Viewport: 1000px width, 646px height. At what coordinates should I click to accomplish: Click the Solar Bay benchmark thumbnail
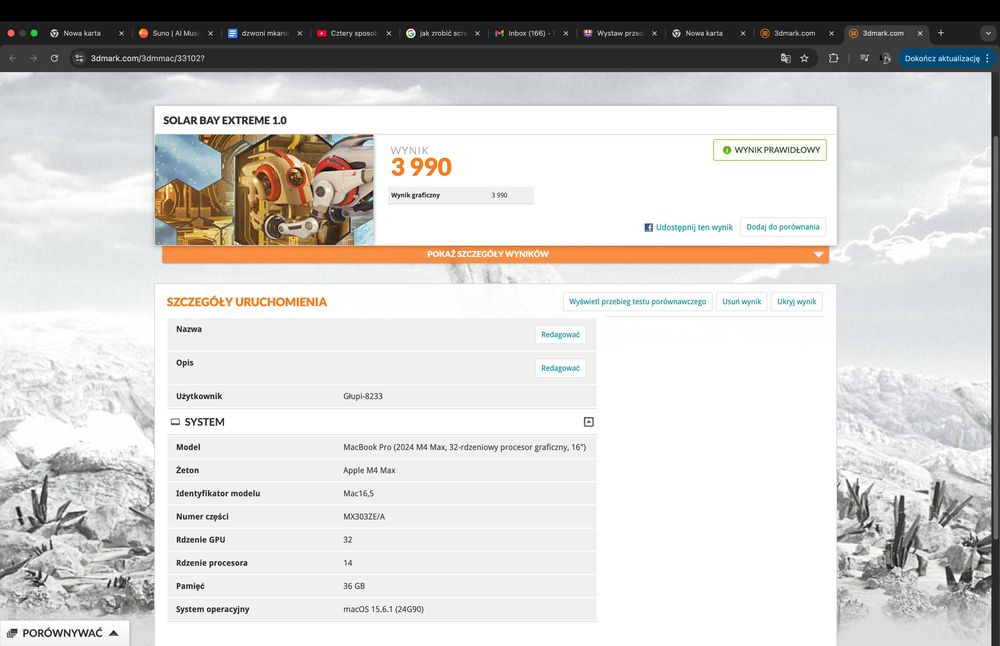click(x=265, y=189)
